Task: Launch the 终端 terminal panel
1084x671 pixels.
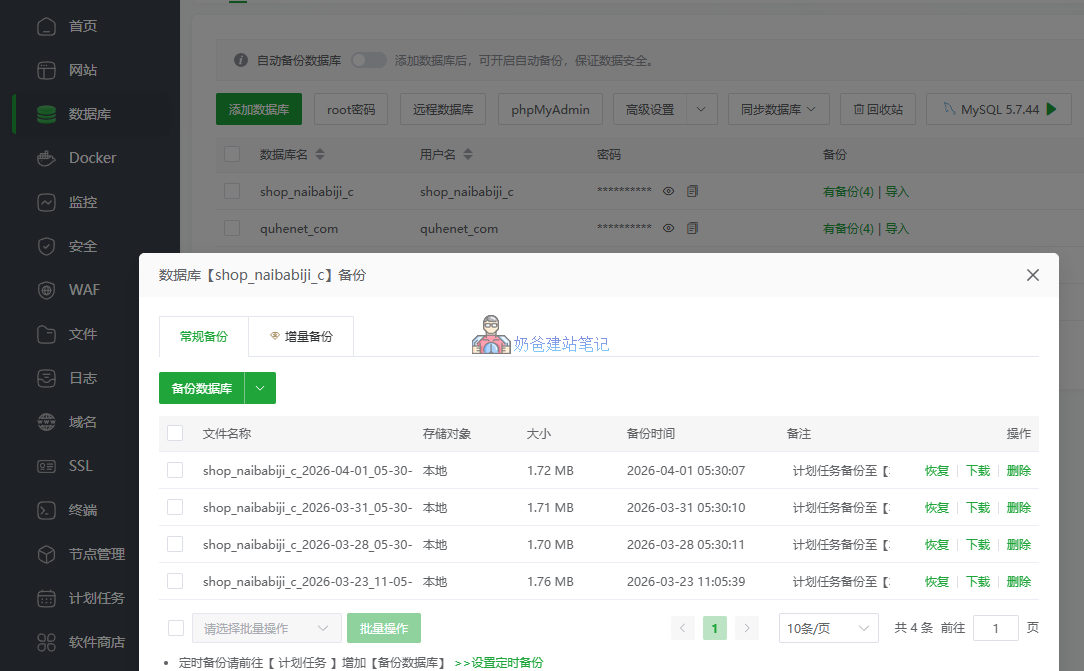Action: coord(81,509)
